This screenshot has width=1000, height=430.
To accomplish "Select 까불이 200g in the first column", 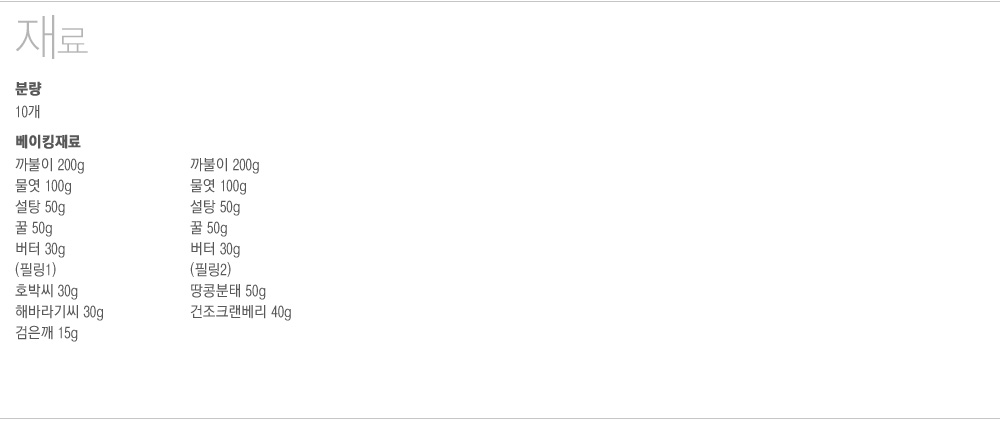I will (50, 165).
